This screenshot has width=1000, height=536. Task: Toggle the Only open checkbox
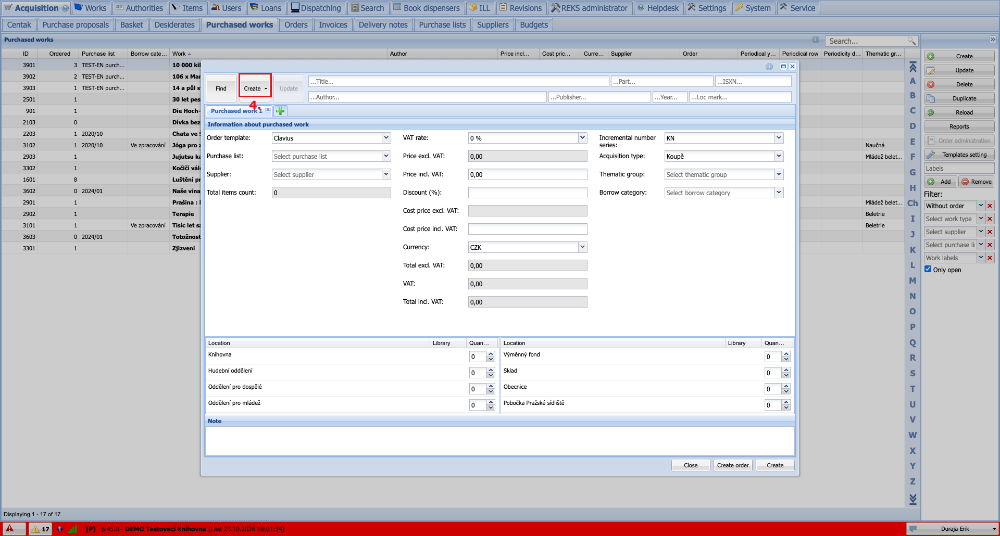click(928, 269)
